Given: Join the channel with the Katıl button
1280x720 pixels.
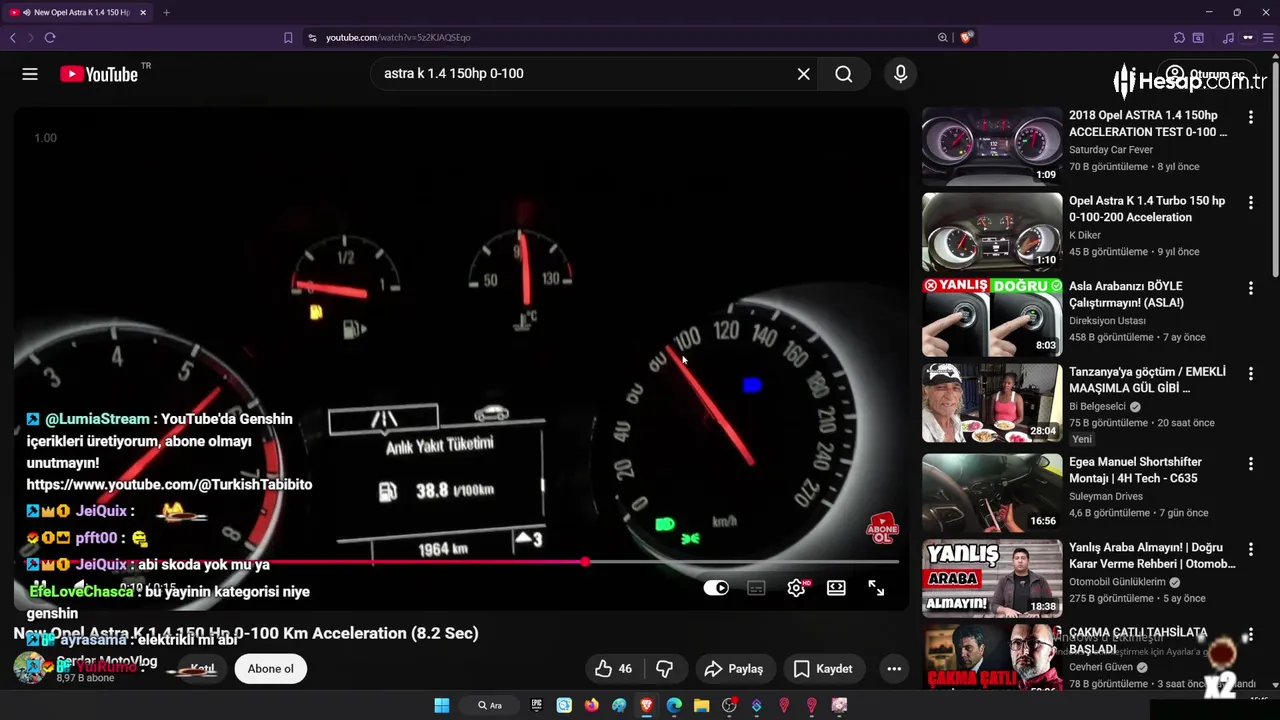Looking at the screenshot, I should 202,669.
